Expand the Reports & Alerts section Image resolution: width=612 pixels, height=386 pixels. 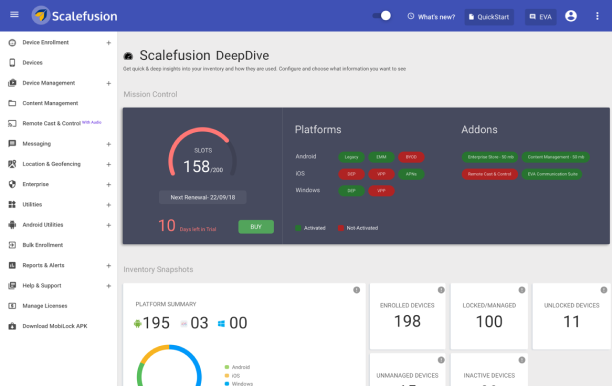(x=109, y=266)
